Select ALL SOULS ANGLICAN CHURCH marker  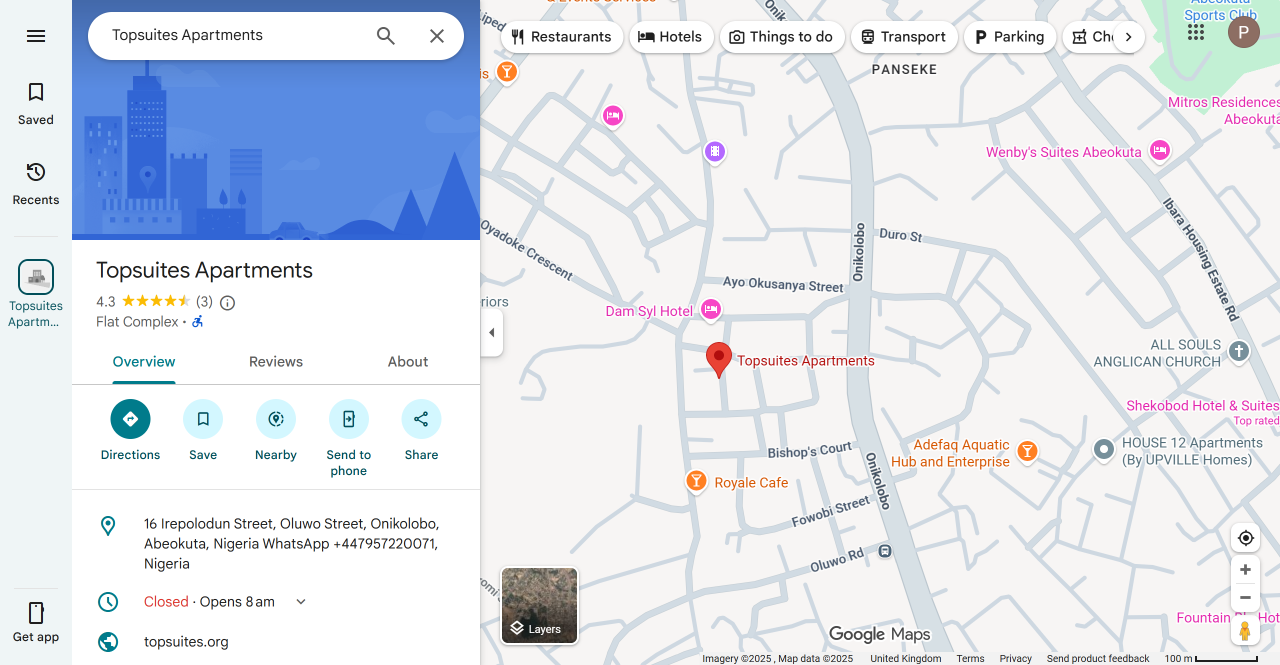1239,351
